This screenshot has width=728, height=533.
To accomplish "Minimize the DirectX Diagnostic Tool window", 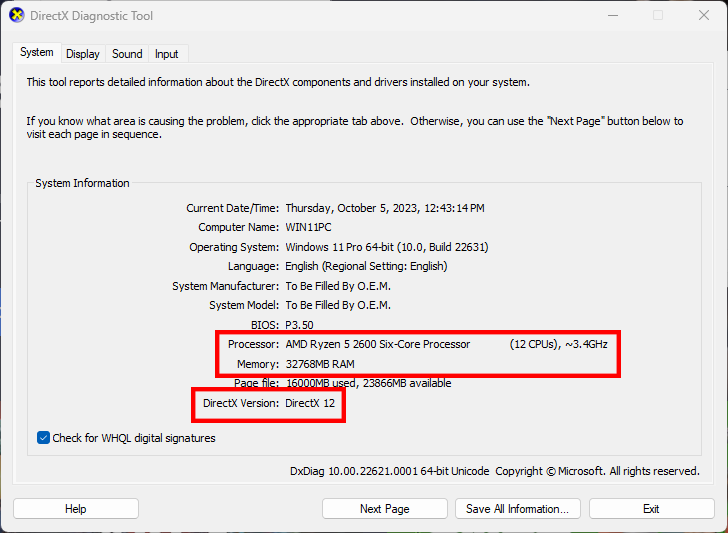I will coord(613,15).
